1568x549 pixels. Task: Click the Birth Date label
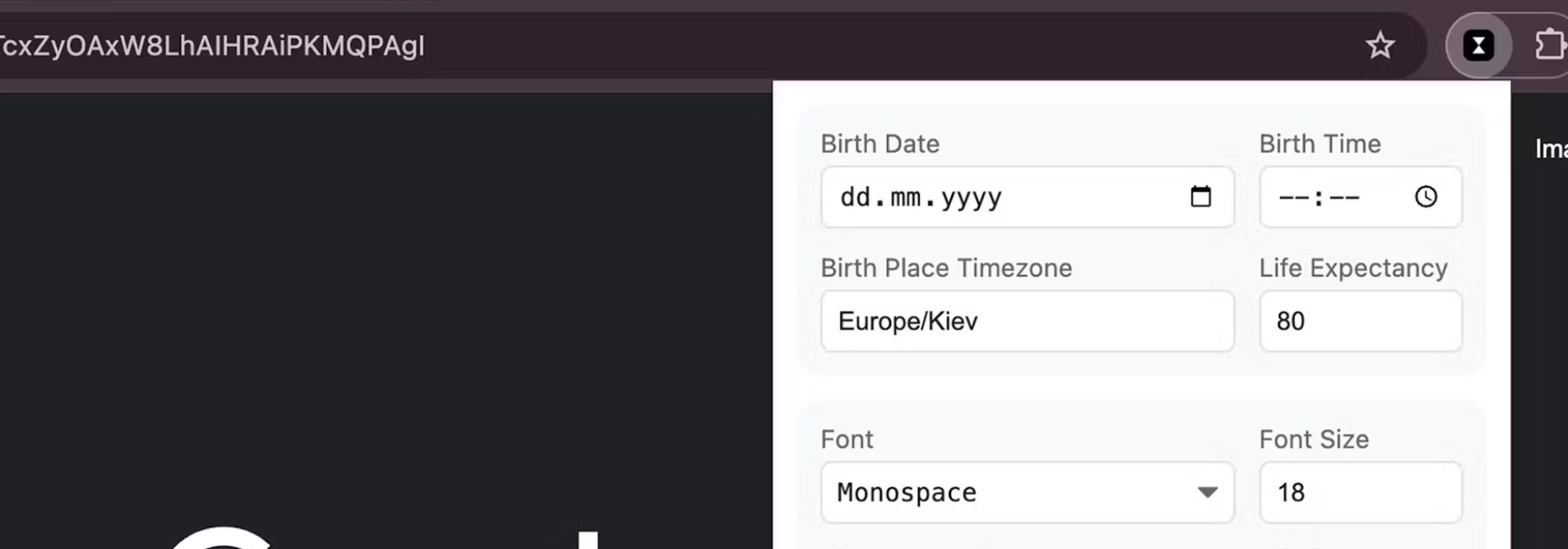click(879, 144)
